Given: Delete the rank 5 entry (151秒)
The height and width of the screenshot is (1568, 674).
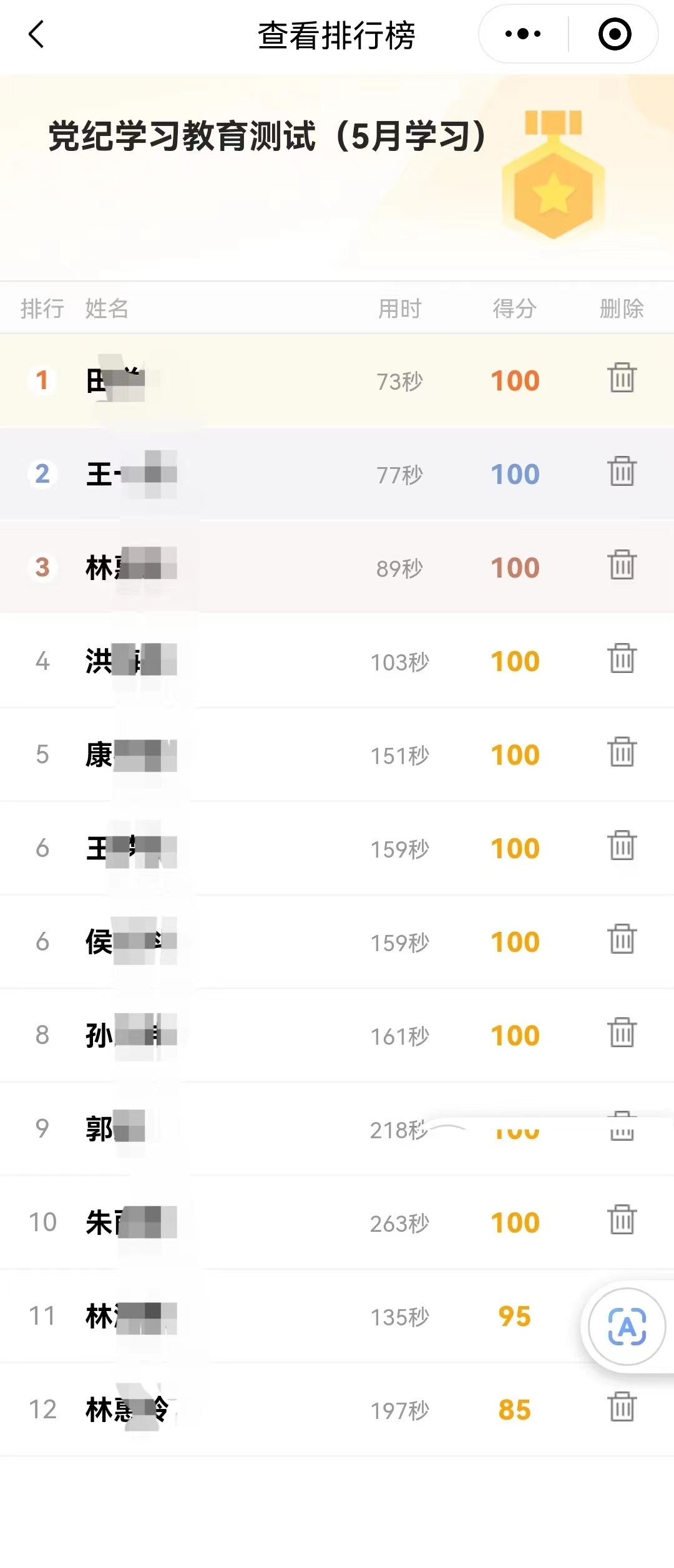Looking at the screenshot, I should pyautogui.click(x=622, y=752).
